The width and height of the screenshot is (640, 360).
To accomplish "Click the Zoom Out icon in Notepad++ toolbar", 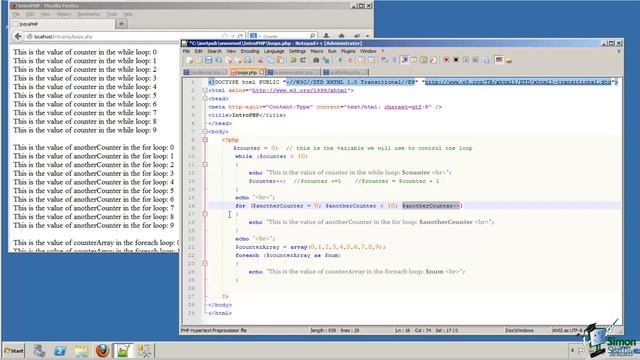I will coord(350,60).
